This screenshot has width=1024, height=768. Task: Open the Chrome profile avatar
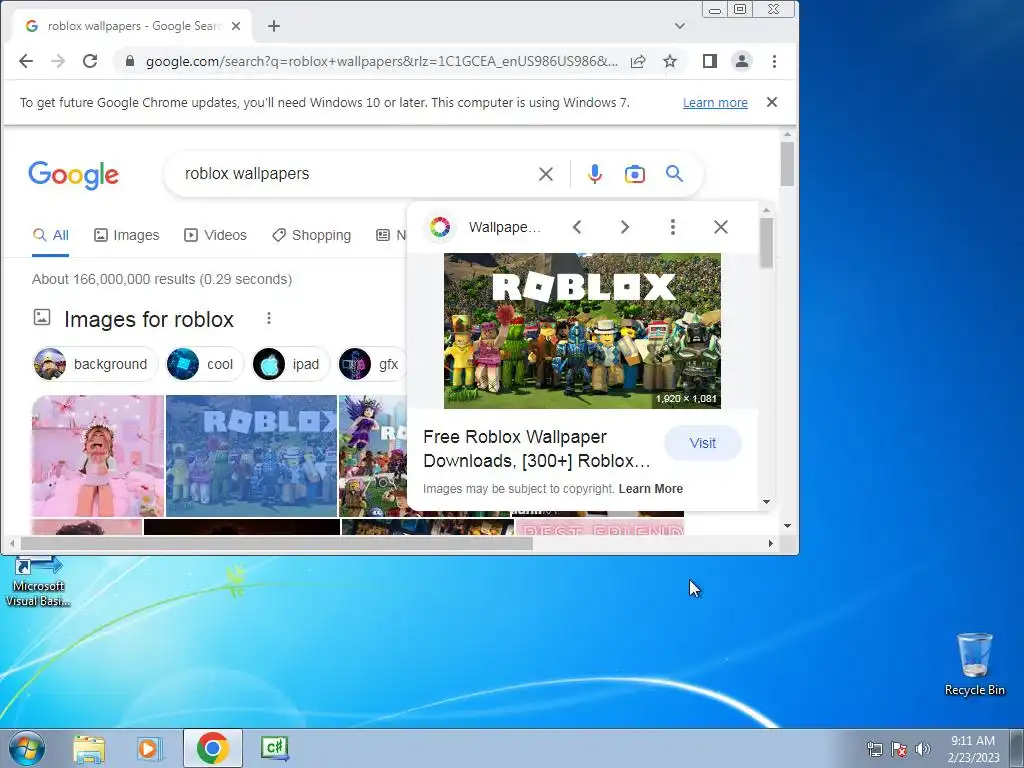[x=742, y=61]
